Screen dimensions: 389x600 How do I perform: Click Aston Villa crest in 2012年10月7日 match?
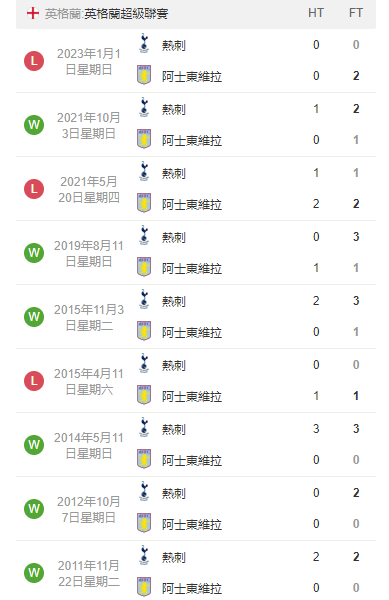[144, 523]
